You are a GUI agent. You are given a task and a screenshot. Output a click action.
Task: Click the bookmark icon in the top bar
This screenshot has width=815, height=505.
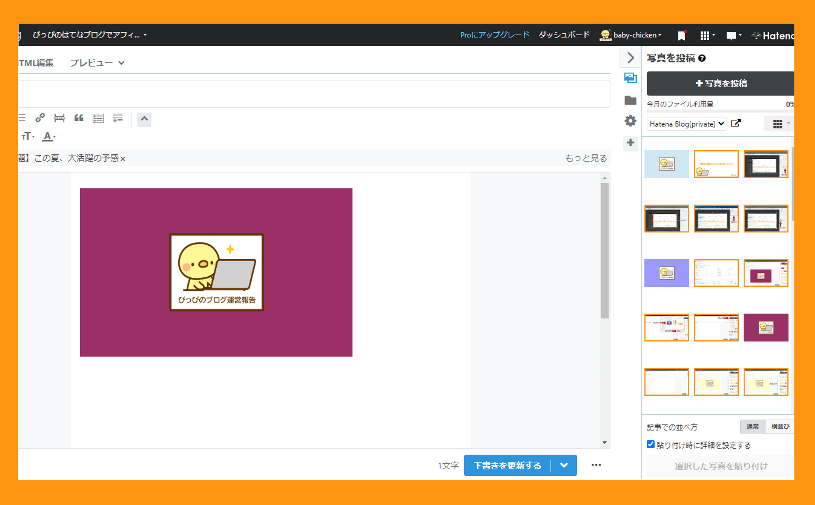click(x=681, y=35)
